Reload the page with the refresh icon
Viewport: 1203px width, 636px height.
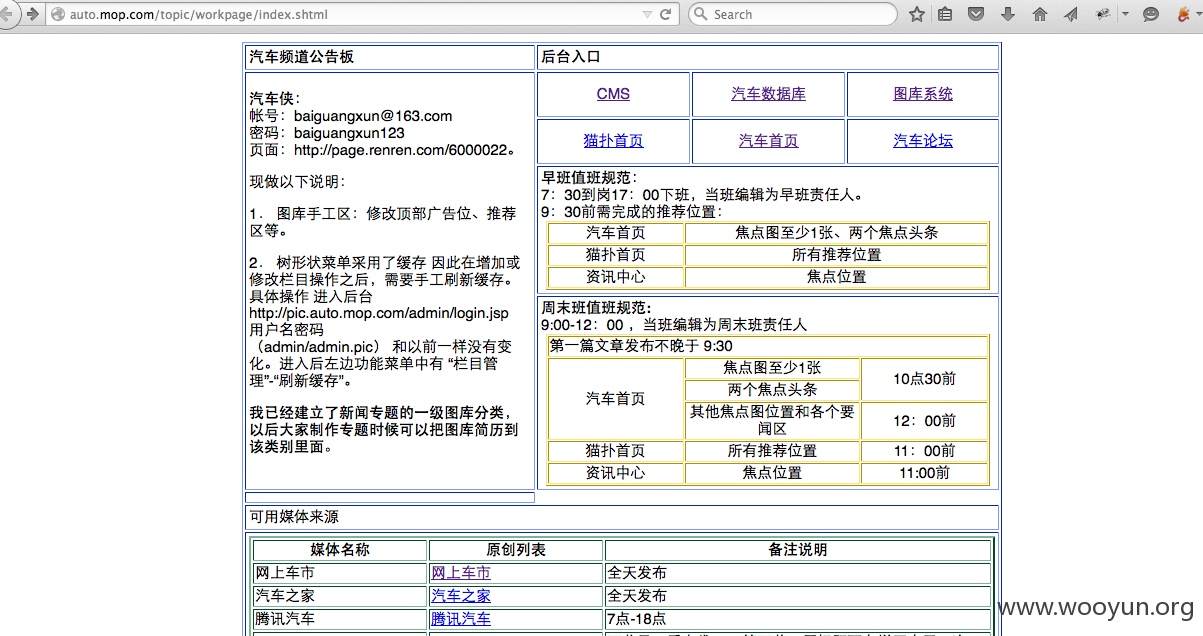tap(666, 14)
